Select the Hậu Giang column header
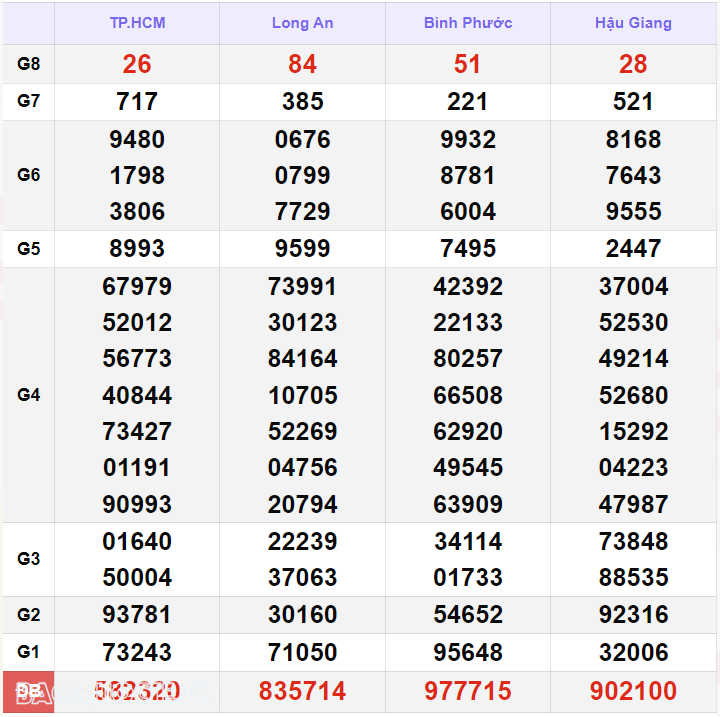This screenshot has width=720, height=717. pos(633,23)
